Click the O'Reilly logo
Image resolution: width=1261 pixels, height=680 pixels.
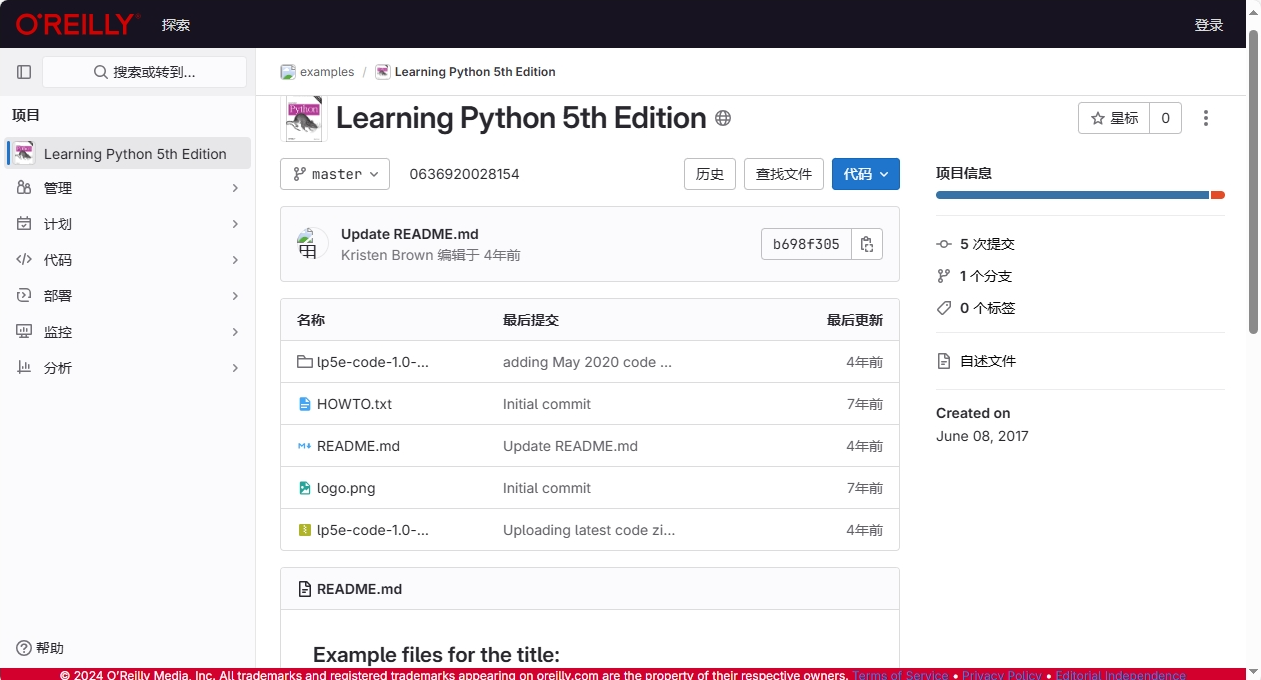[x=77, y=24]
